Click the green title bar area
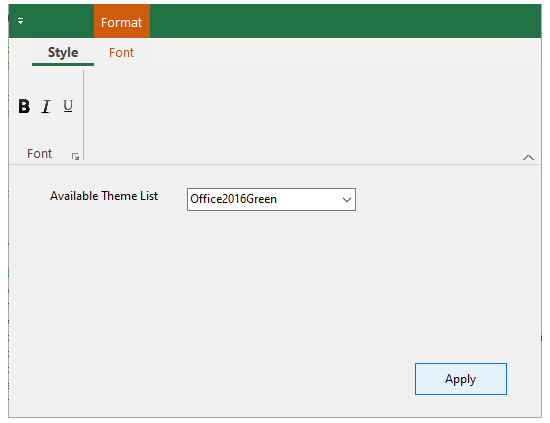Viewport: 550px width, 423px height. pyautogui.click(x=345, y=21)
